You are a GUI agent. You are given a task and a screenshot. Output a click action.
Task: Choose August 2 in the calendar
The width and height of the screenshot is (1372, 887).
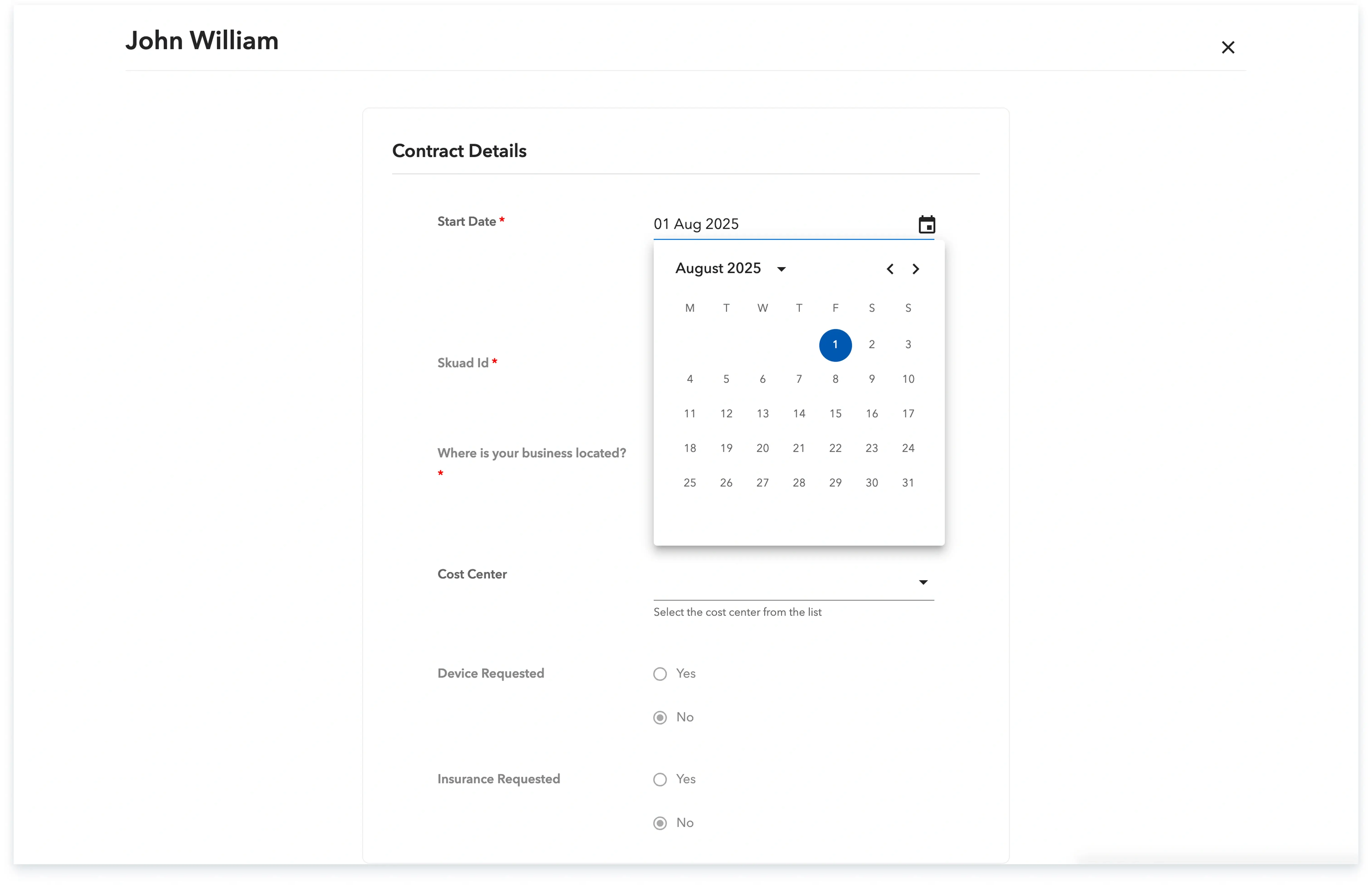point(872,345)
